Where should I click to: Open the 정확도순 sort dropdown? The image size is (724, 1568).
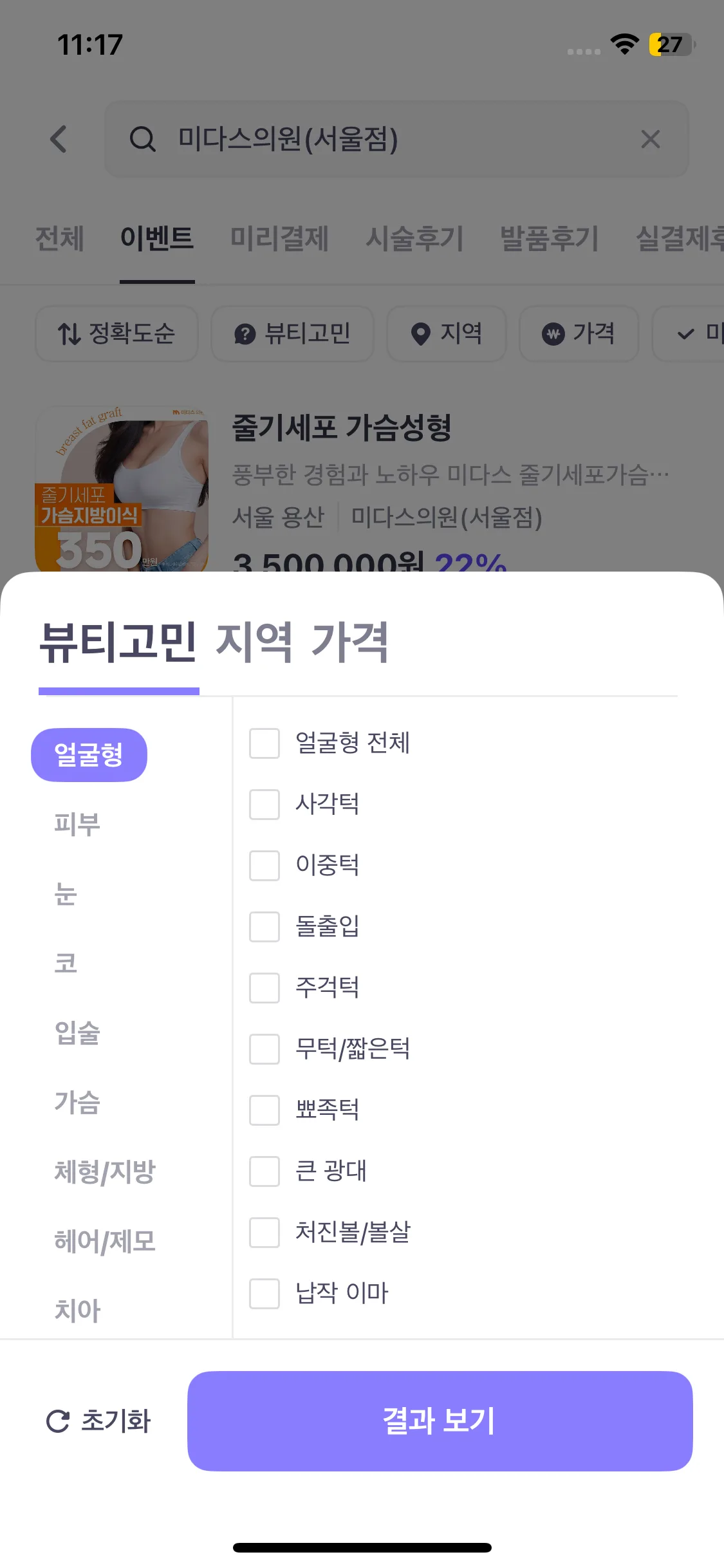pyautogui.click(x=116, y=333)
